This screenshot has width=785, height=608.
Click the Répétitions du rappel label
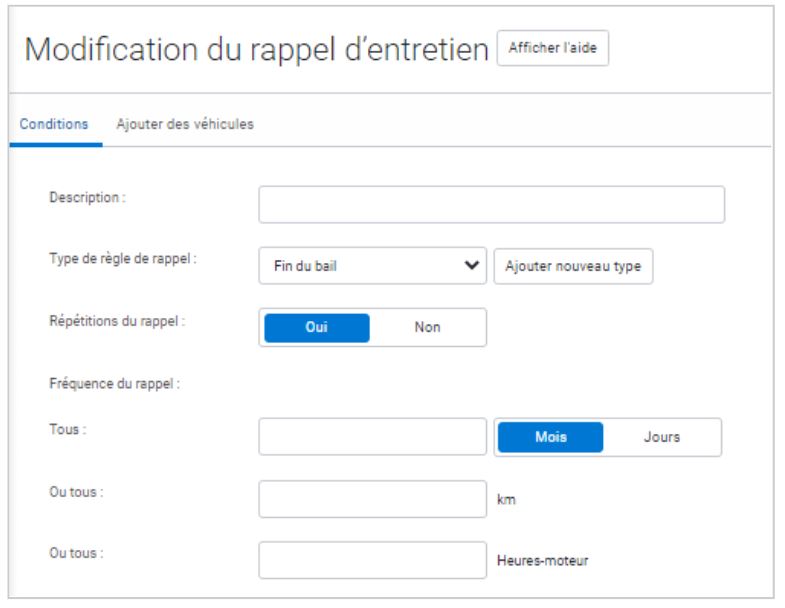(x=118, y=321)
